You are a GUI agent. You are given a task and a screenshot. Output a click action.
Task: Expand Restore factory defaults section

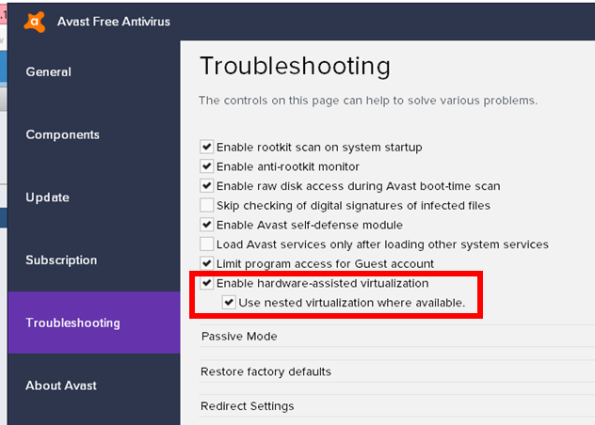[397, 371]
